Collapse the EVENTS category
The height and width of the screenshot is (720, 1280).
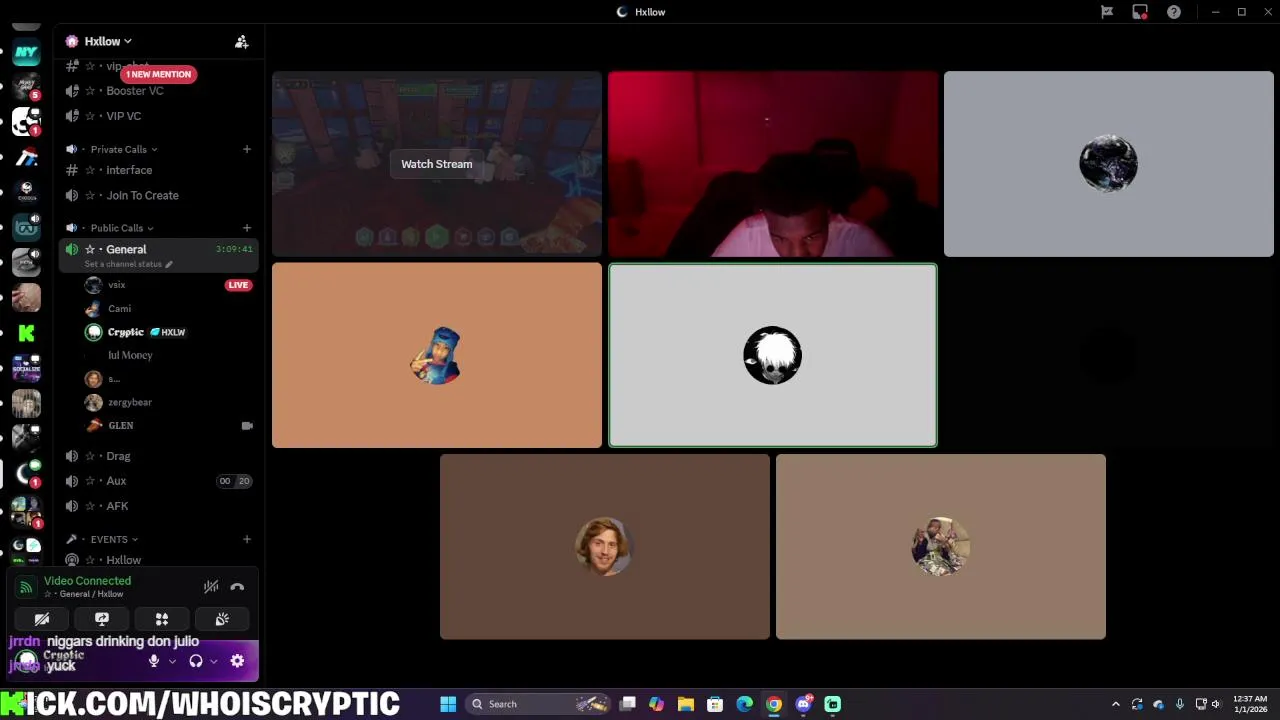point(114,539)
